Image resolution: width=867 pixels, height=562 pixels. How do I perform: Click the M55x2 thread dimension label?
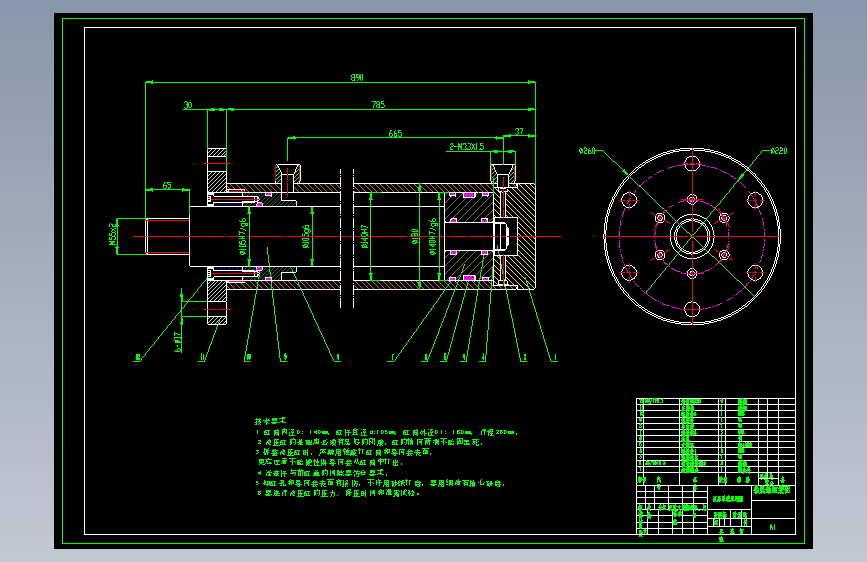(113, 235)
